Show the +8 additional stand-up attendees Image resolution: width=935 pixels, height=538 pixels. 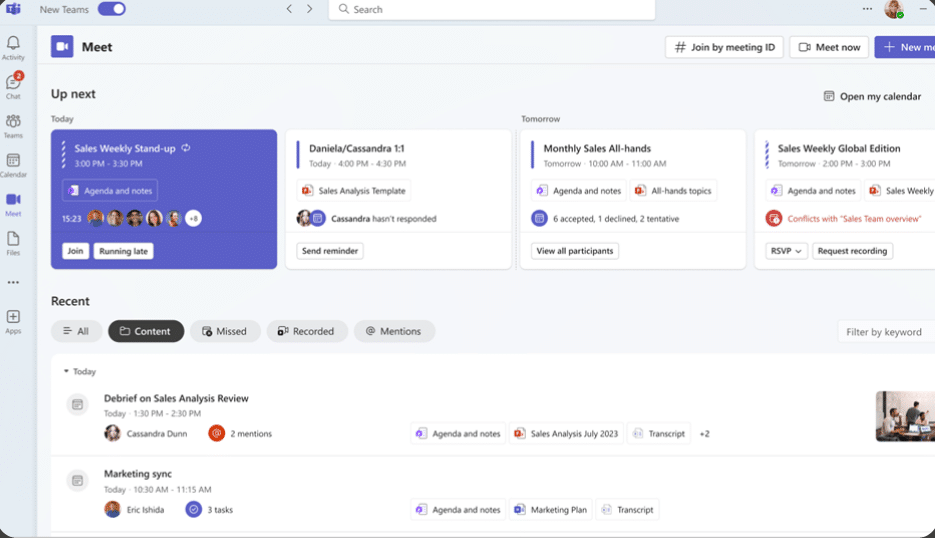click(x=193, y=218)
